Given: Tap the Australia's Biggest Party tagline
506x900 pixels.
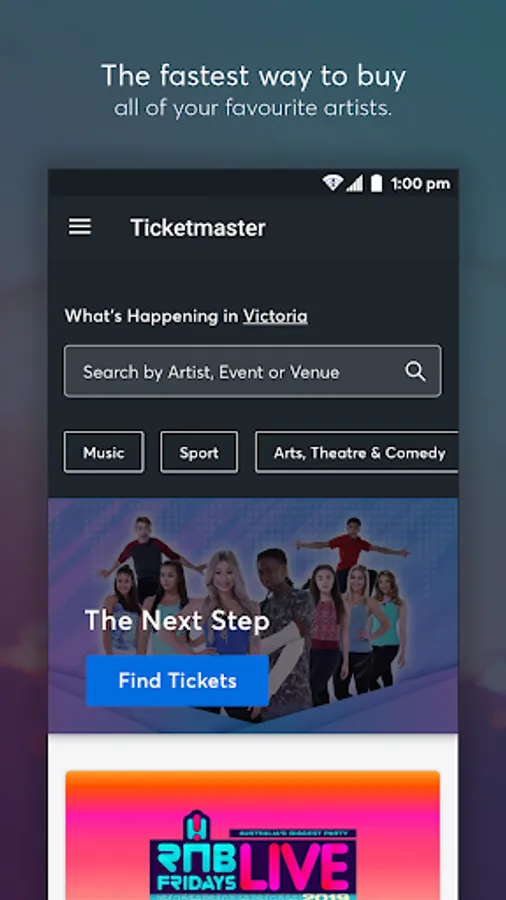Looking at the screenshot, I should click(293, 833).
